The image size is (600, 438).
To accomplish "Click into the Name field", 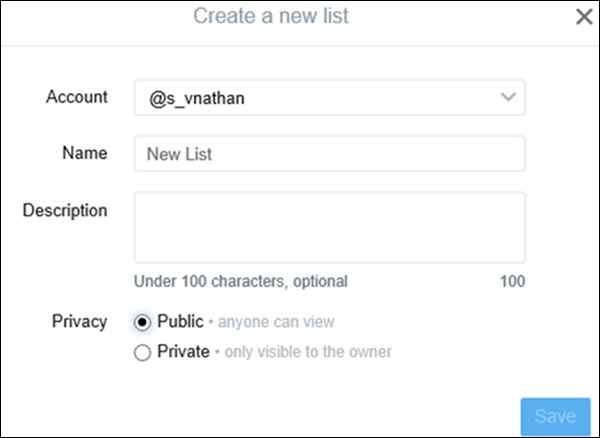I will tap(330, 155).
